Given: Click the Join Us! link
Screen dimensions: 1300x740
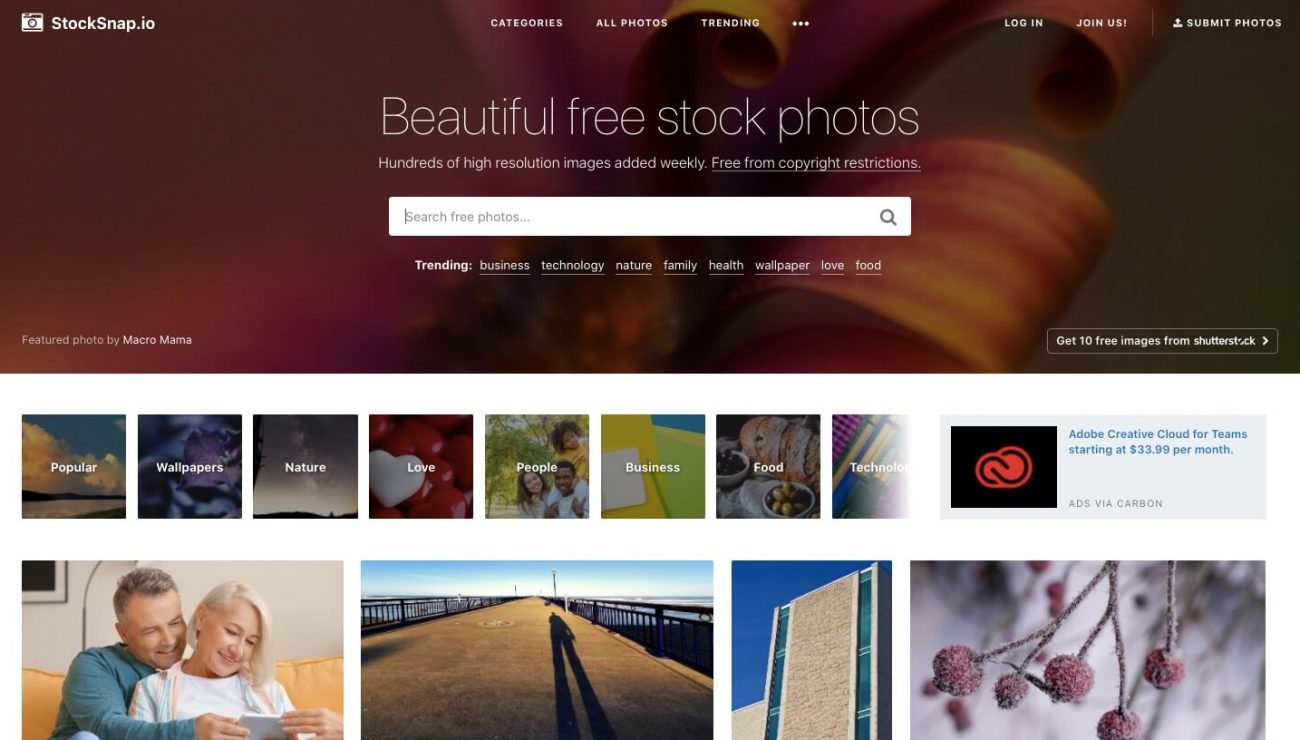Looking at the screenshot, I should click(1101, 23).
